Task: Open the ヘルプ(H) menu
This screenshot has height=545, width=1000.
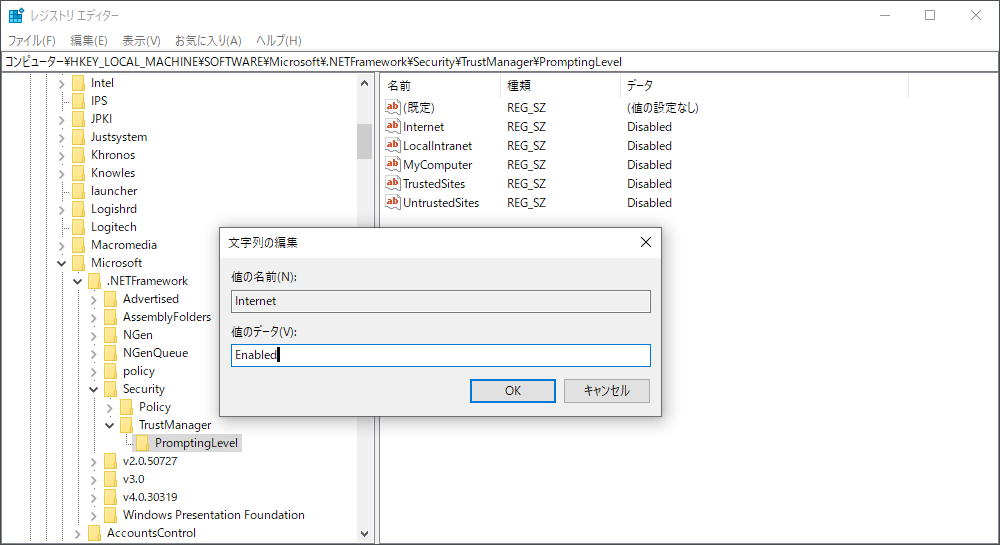Action: pos(278,41)
